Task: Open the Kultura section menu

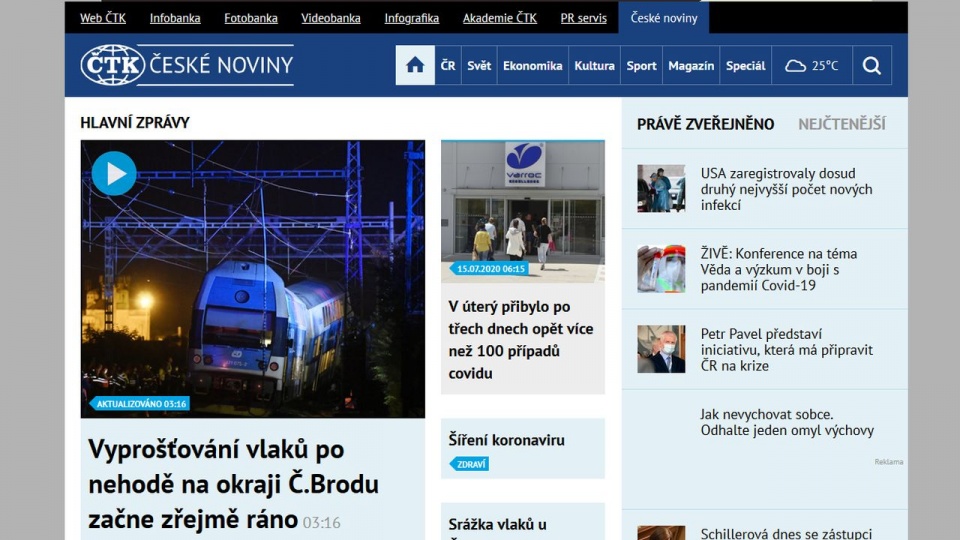Action: [x=594, y=66]
